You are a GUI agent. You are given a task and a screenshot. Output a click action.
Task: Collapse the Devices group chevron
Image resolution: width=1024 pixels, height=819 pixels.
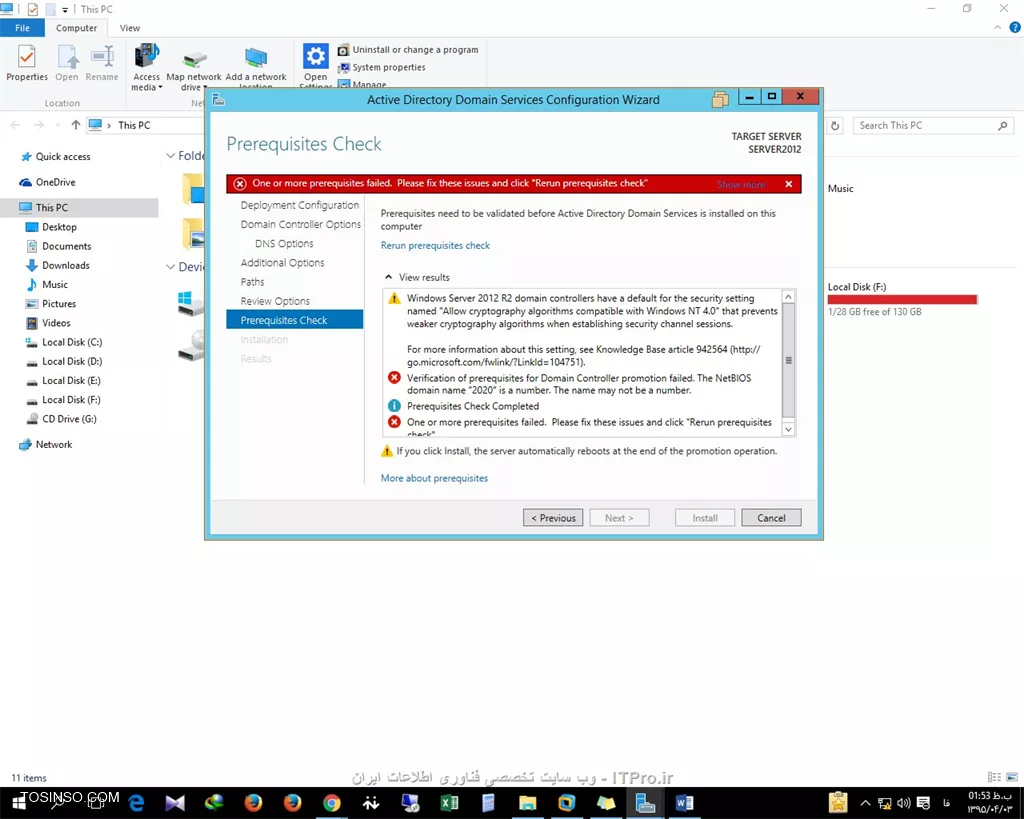click(x=170, y=267)
